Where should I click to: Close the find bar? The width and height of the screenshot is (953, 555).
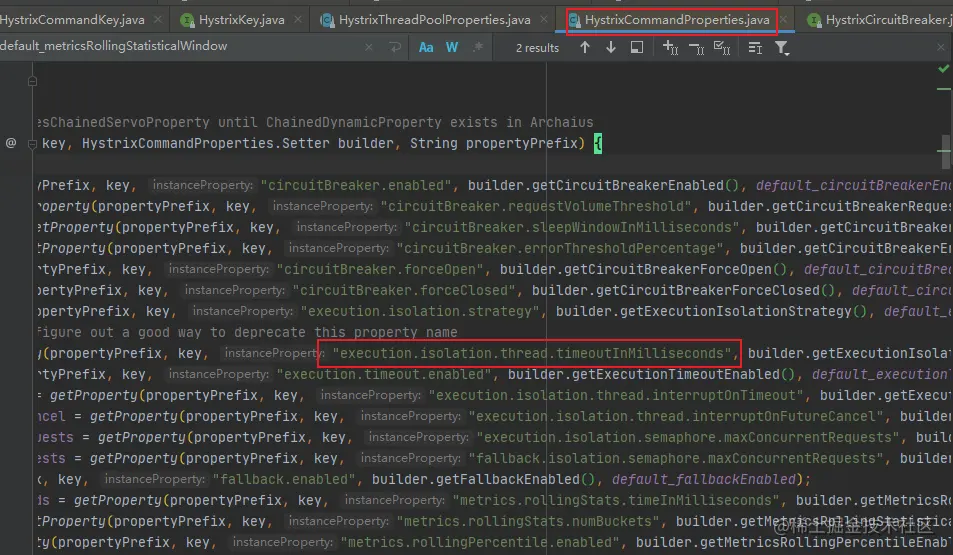click(x=941, y=47)
